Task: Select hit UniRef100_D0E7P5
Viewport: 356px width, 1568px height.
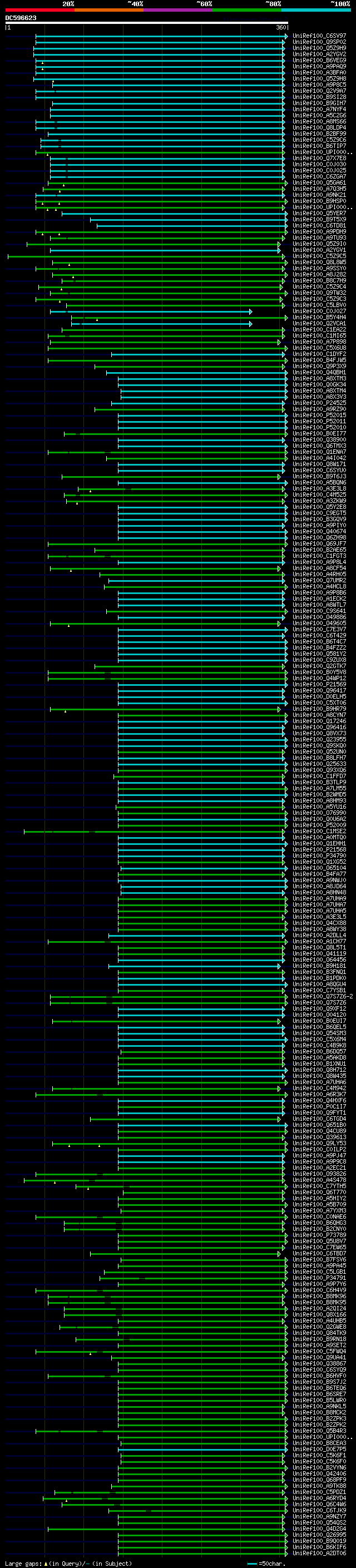Action: tap(319, 1450)
